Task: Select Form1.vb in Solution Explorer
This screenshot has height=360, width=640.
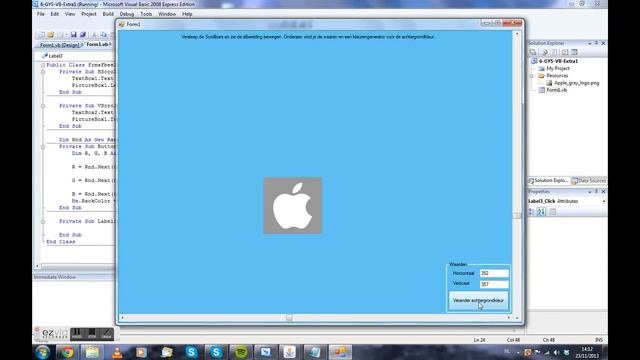Action: [556, 90]
